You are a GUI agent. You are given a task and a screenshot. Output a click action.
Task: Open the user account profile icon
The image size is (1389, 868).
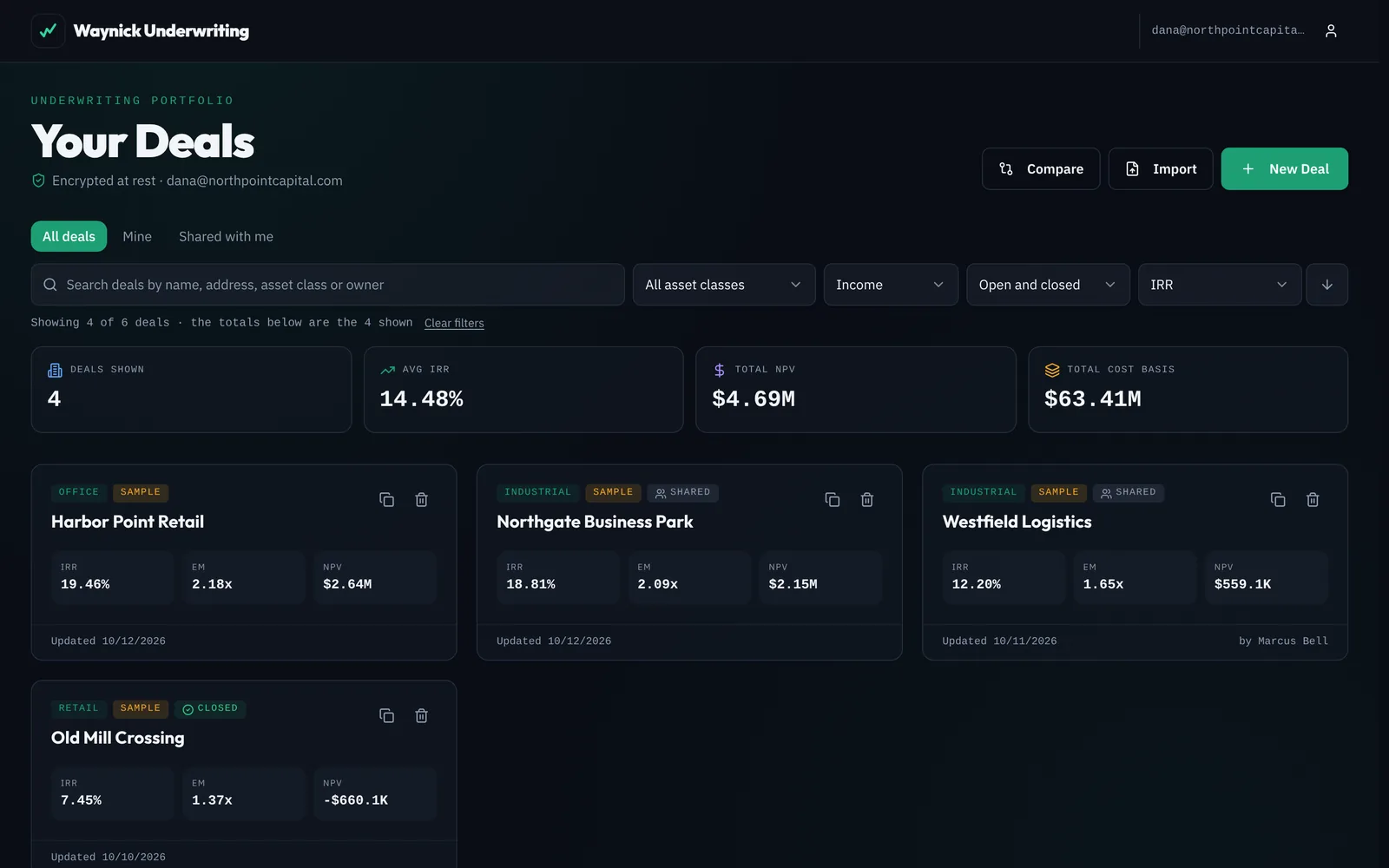(x=1331, y=30)
